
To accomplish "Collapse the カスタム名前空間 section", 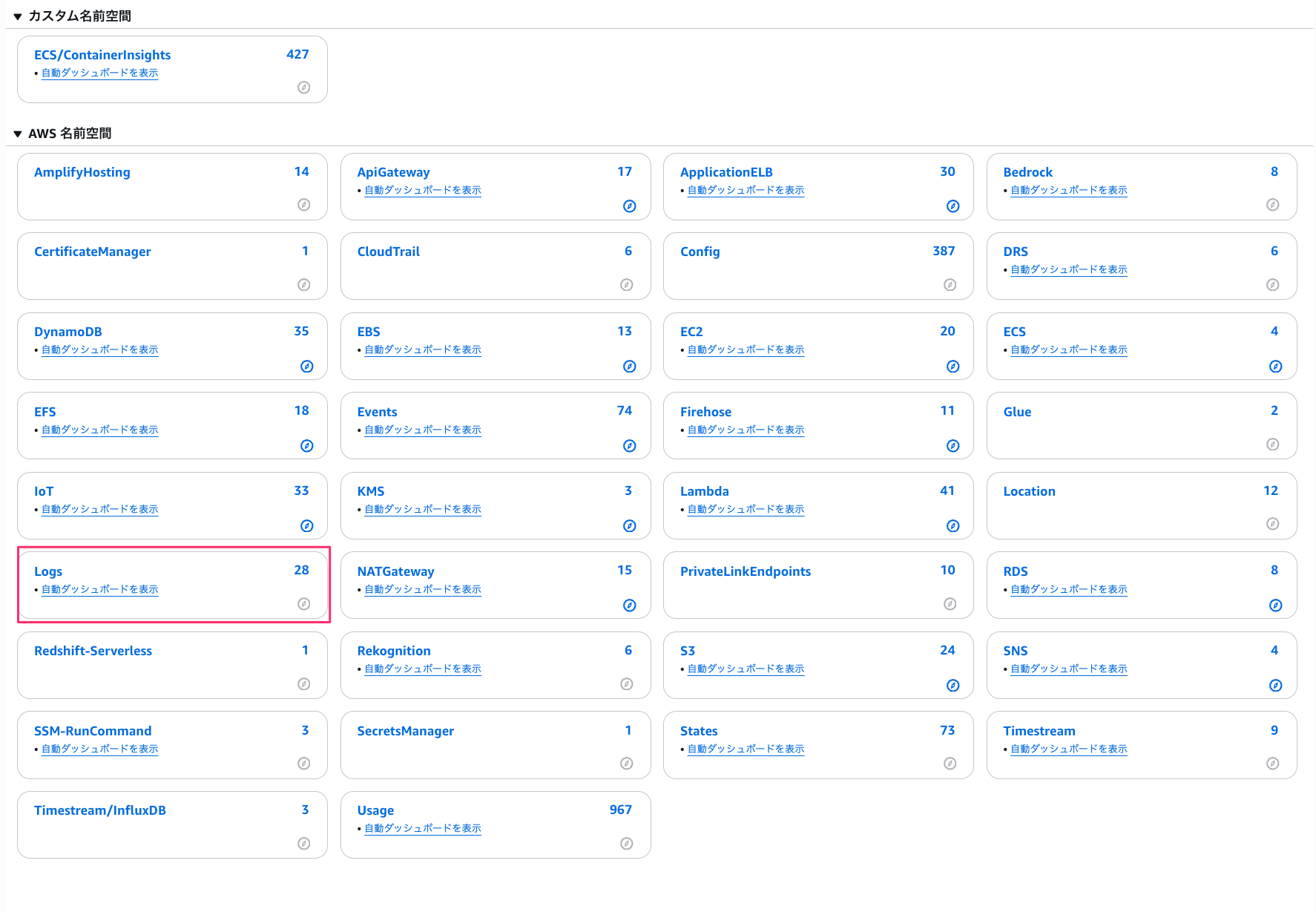I will 18,16.
